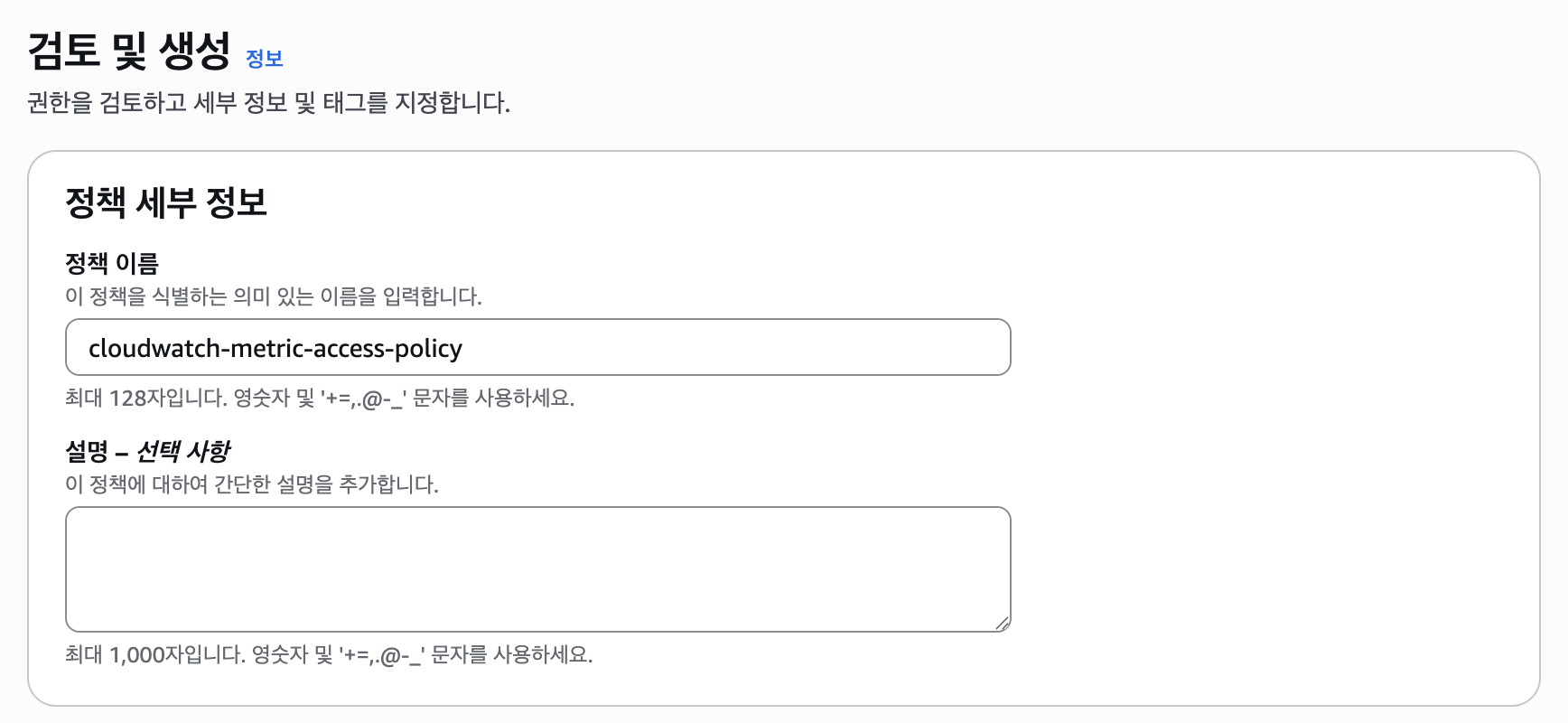Click the 이 정책을 식별하는 helper text

tap(273, 296)
